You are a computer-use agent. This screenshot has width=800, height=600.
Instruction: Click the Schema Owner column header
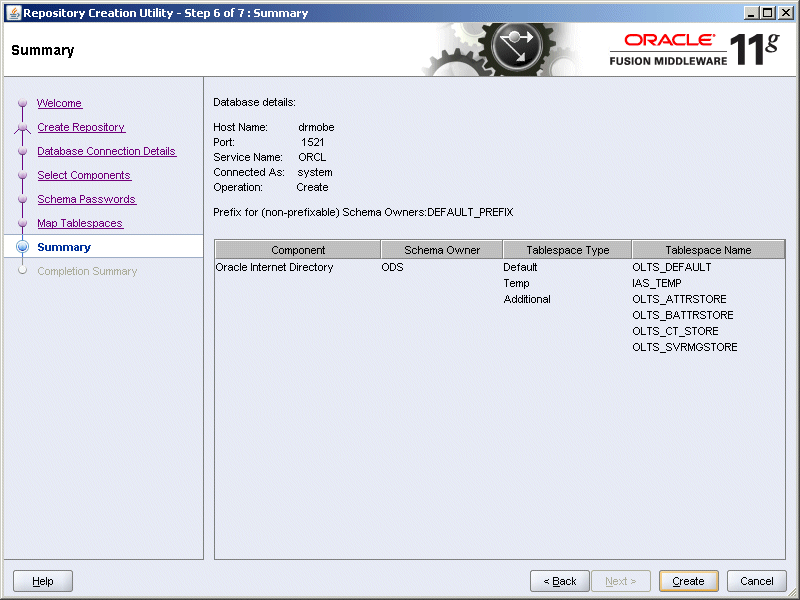tap(442, 250)
